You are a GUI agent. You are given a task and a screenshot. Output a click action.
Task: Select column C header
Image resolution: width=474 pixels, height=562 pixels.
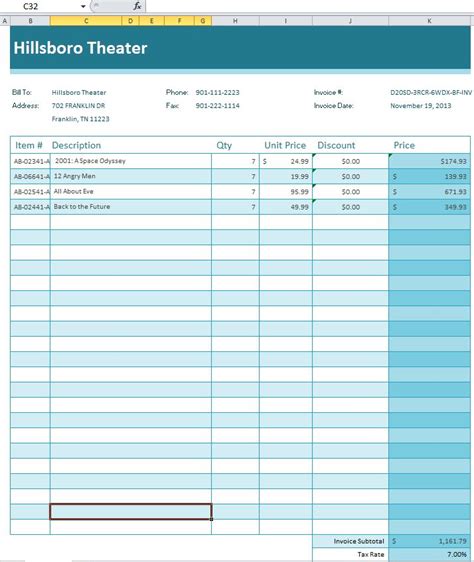(x=86, y=21)
